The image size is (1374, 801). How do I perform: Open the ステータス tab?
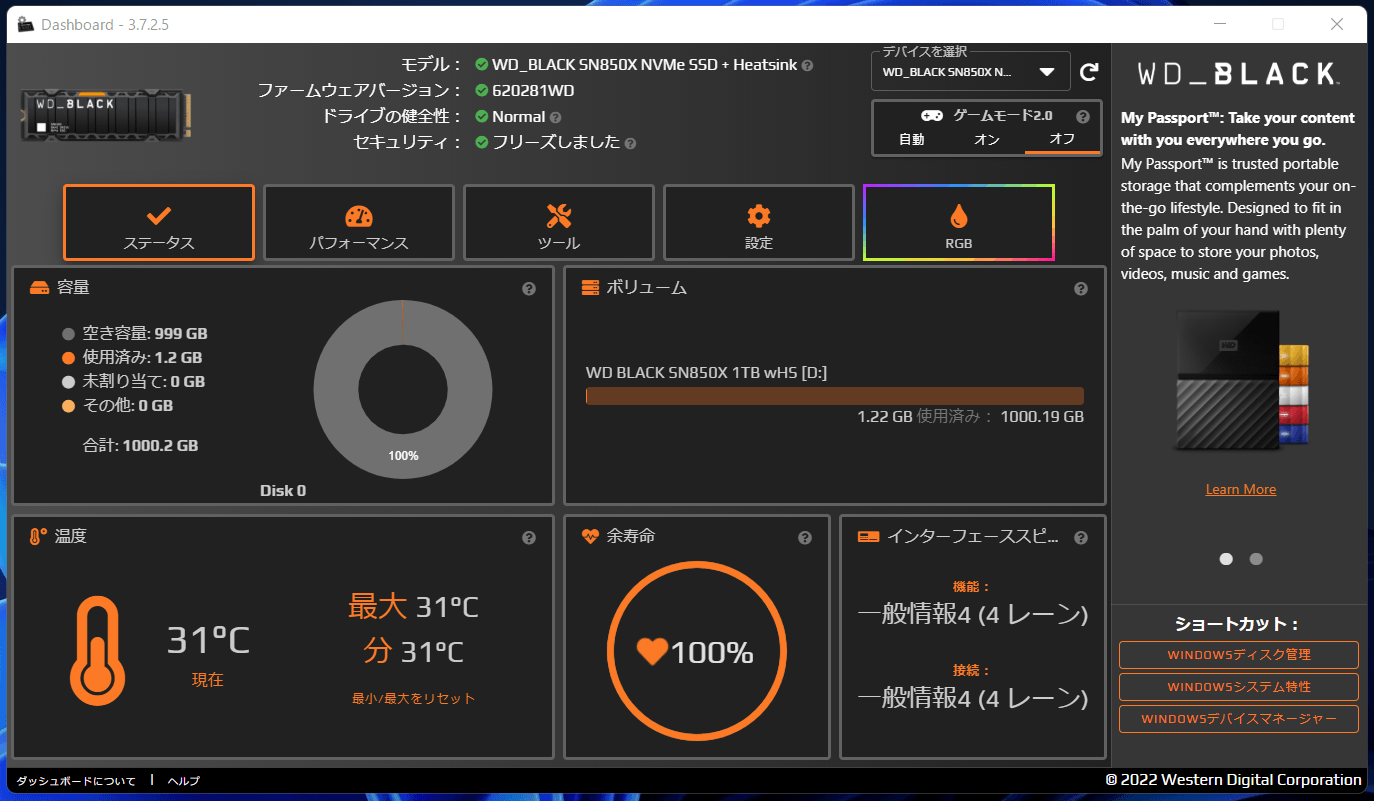[159, 222]
